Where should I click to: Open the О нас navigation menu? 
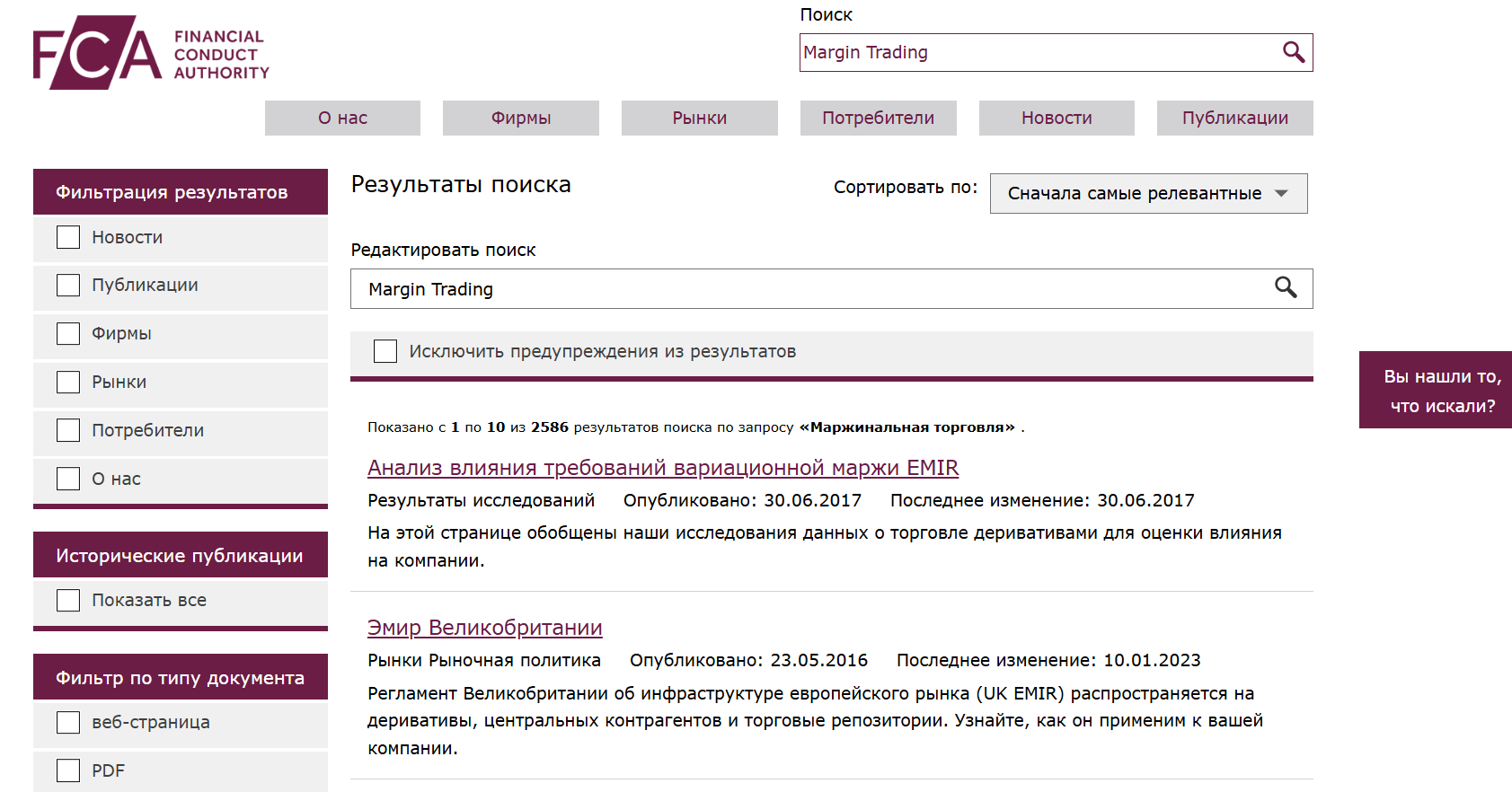point(342,118)
